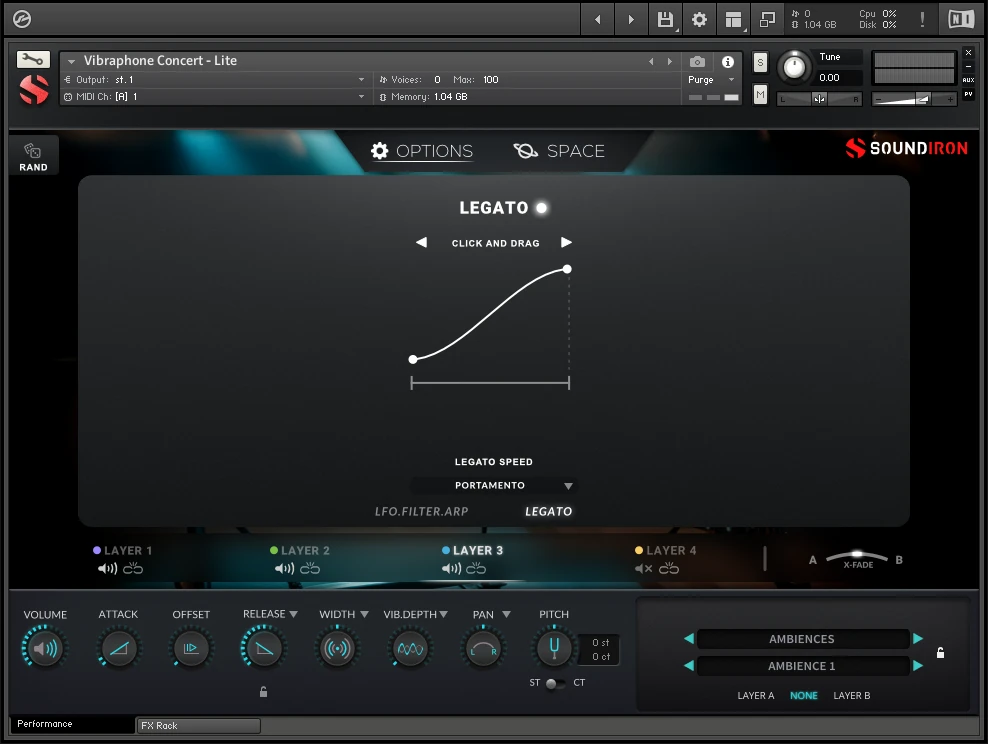988x744 pixels.
Task: Click the Ambience 1 selection field
Action: [x=804, y=665]
